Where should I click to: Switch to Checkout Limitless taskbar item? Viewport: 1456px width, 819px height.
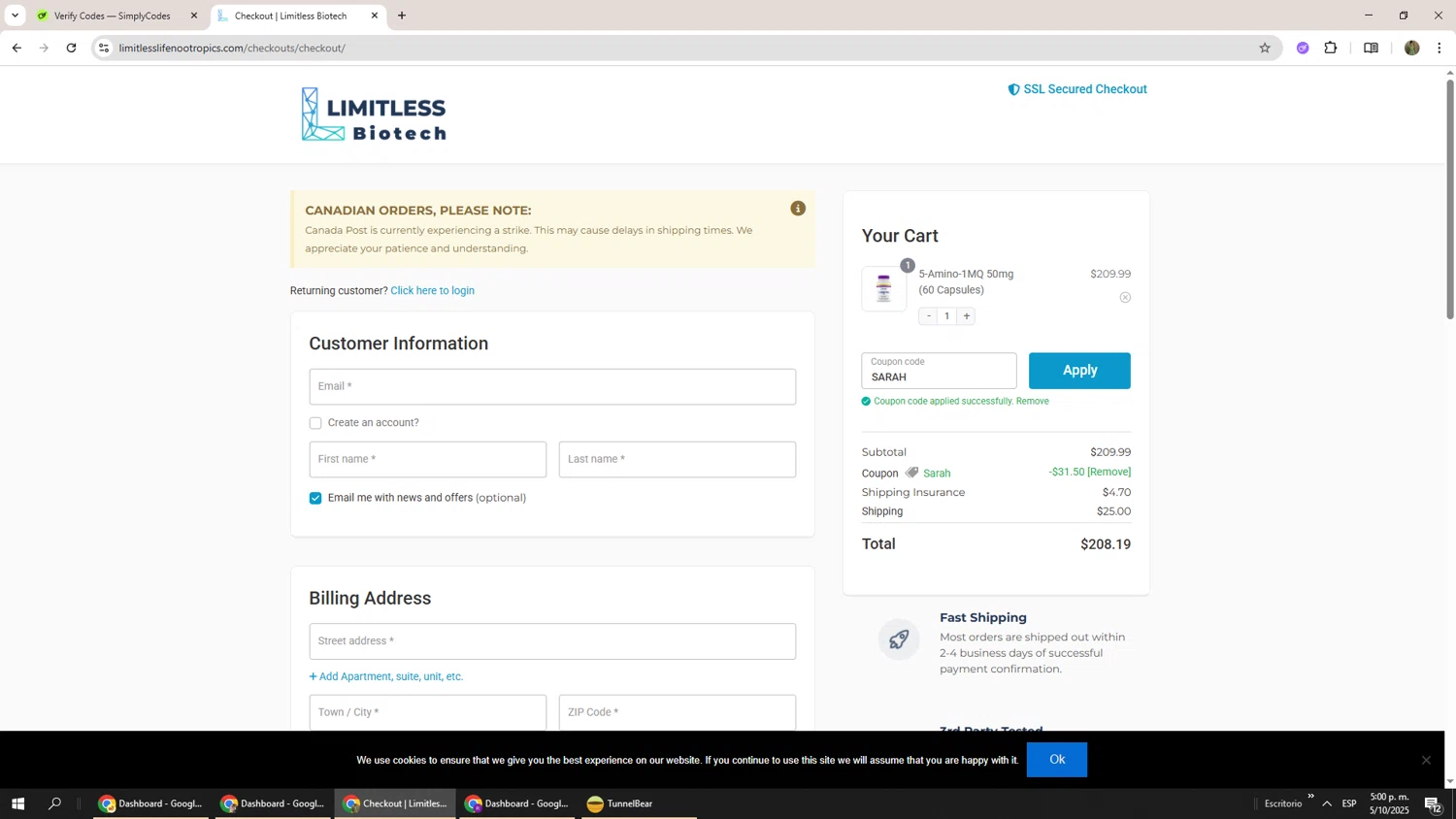pos(395,804)
